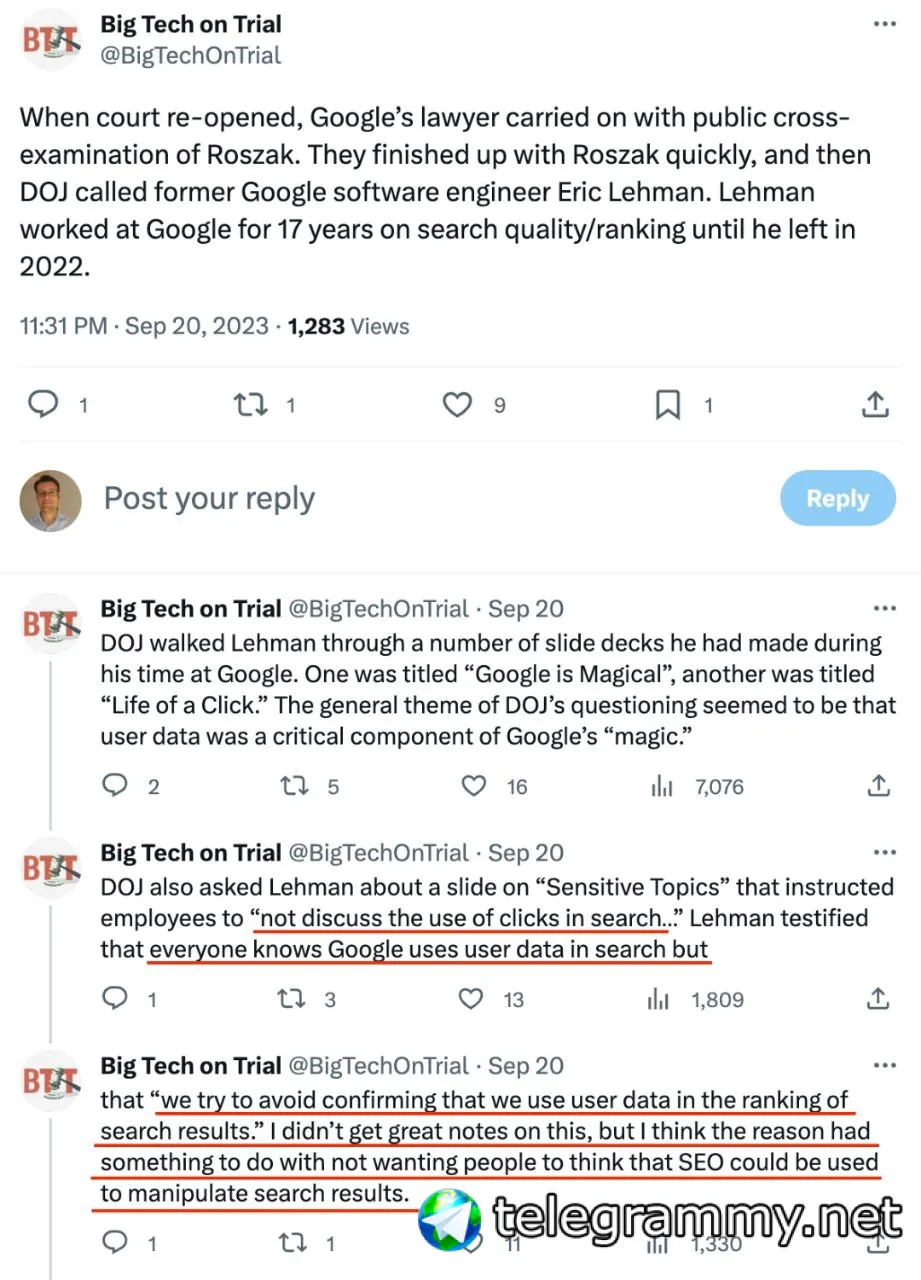Open more menu on "Sensitive Topics" reply
The image size is (921, 1280).
click(885, 853)
